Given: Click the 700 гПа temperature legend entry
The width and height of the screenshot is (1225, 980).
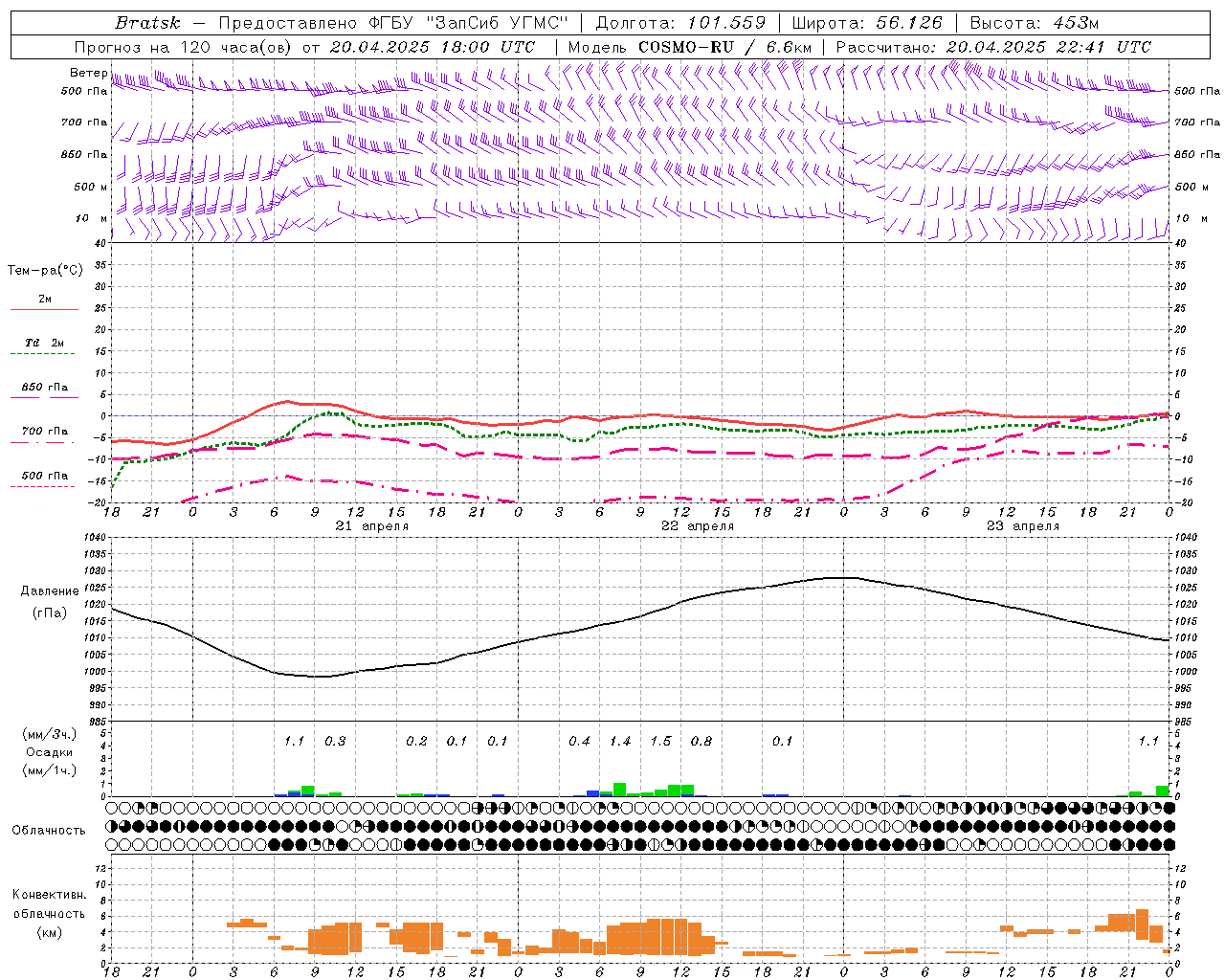Looking at the screenshot, I should click(44, 432).
